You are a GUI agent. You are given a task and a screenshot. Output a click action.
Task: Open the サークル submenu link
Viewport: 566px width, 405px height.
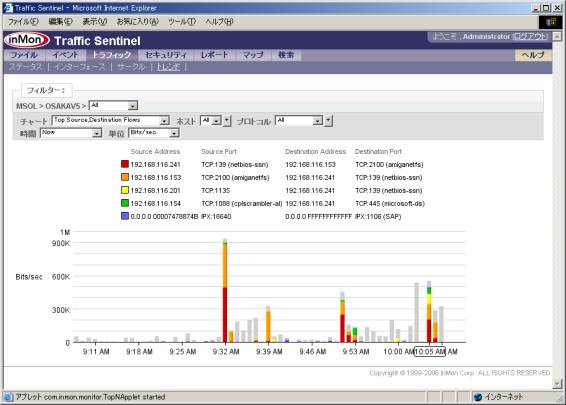coord(131,67)
